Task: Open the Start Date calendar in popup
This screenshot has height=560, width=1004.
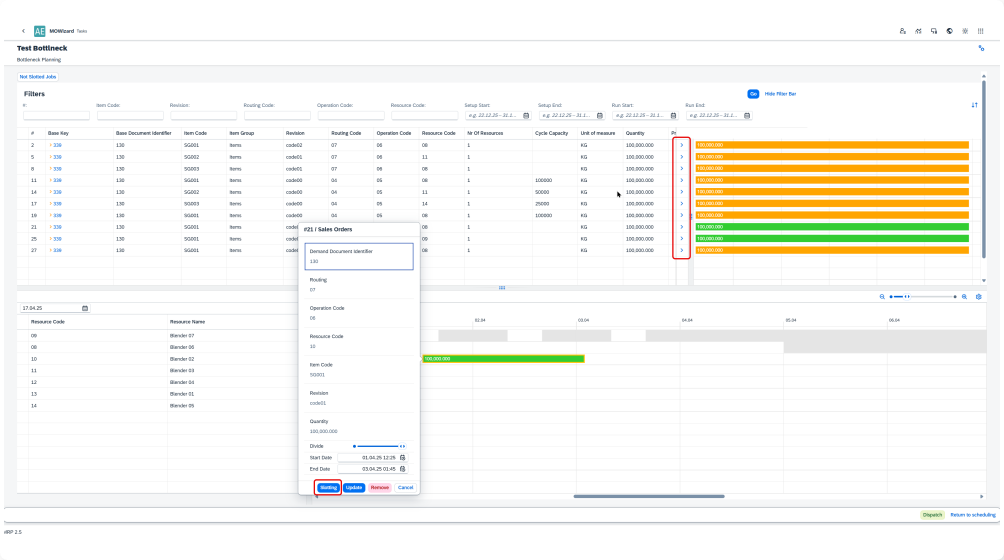Action: pos(403,457)
